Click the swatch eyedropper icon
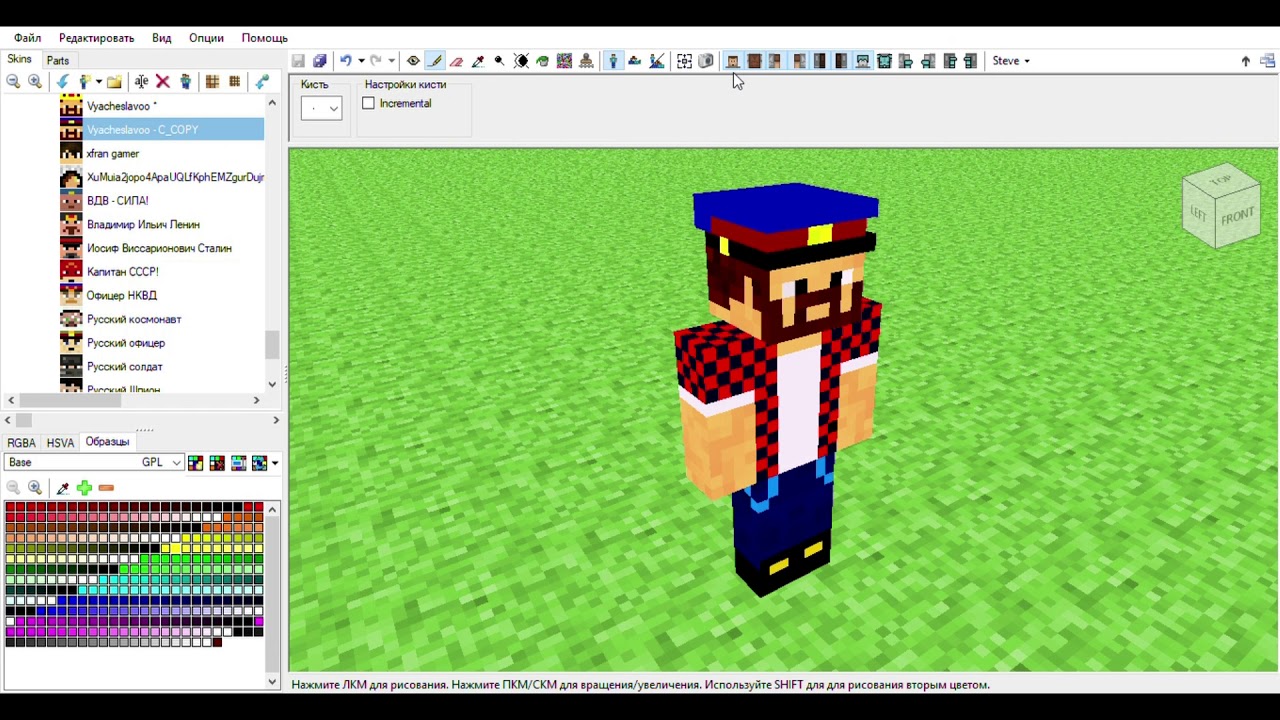This screenshot has height=720, width=1280. (63, 488)
